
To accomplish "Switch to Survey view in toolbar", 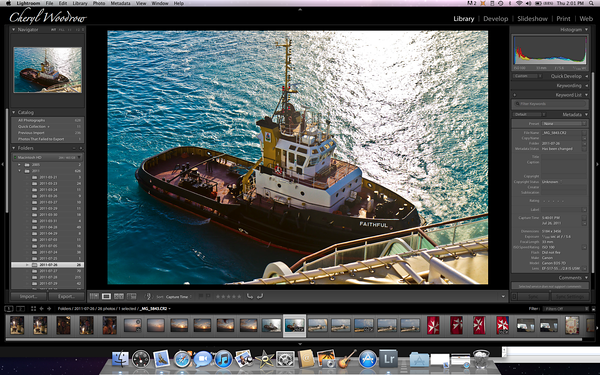I will pos(132,296).
